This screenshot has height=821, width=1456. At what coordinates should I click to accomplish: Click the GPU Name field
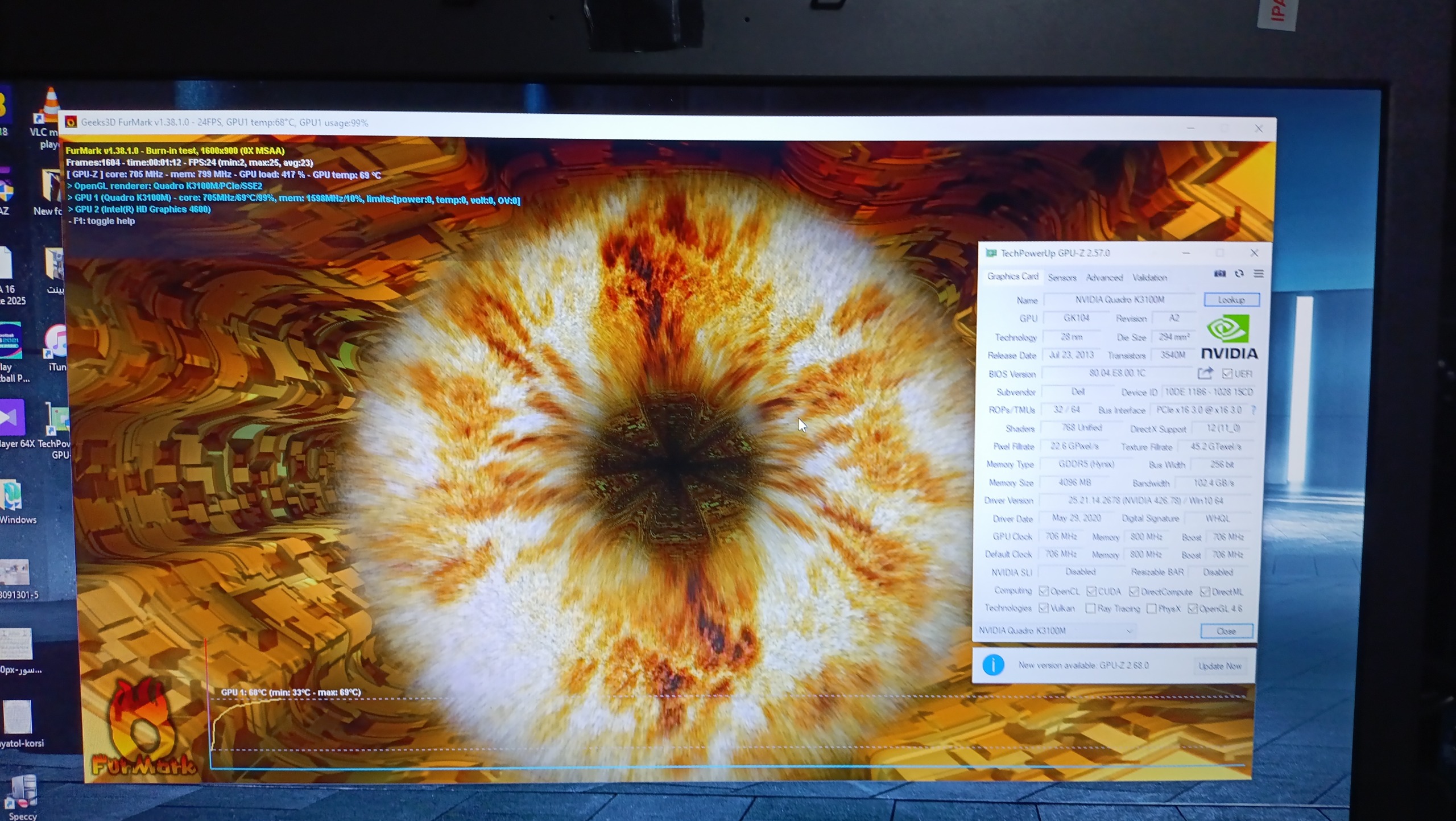pos(1119,299)
